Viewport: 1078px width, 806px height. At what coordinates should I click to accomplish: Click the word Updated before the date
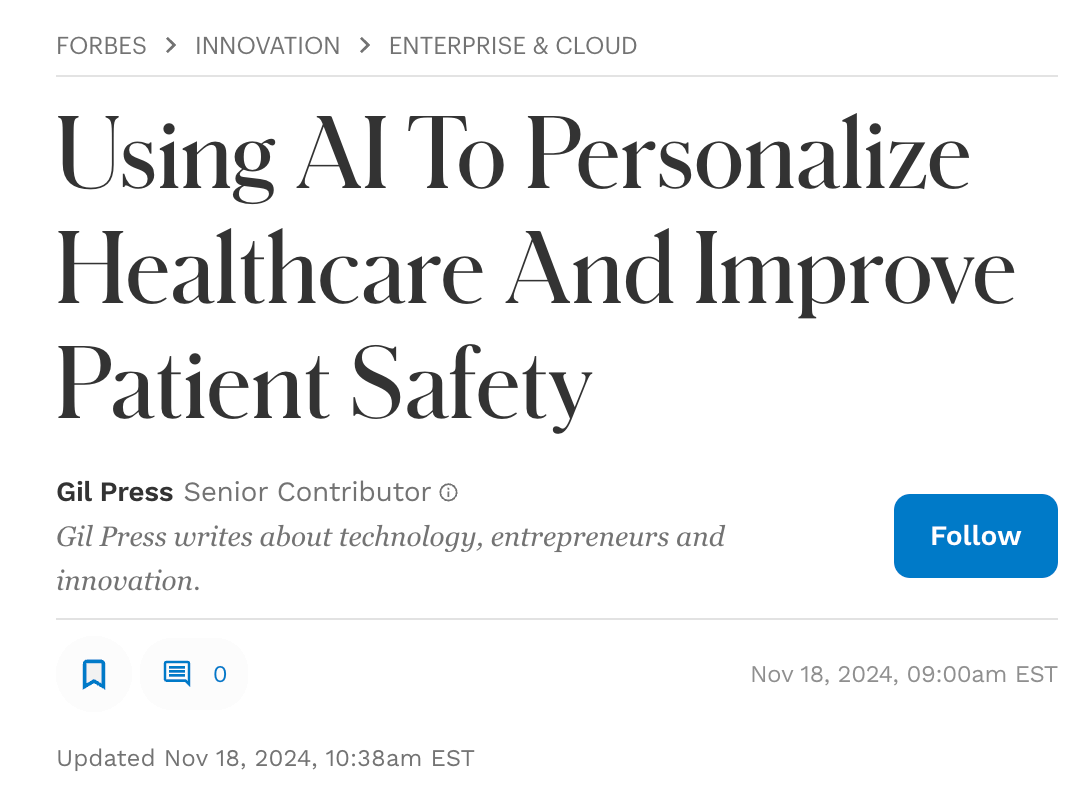(106, 758)
